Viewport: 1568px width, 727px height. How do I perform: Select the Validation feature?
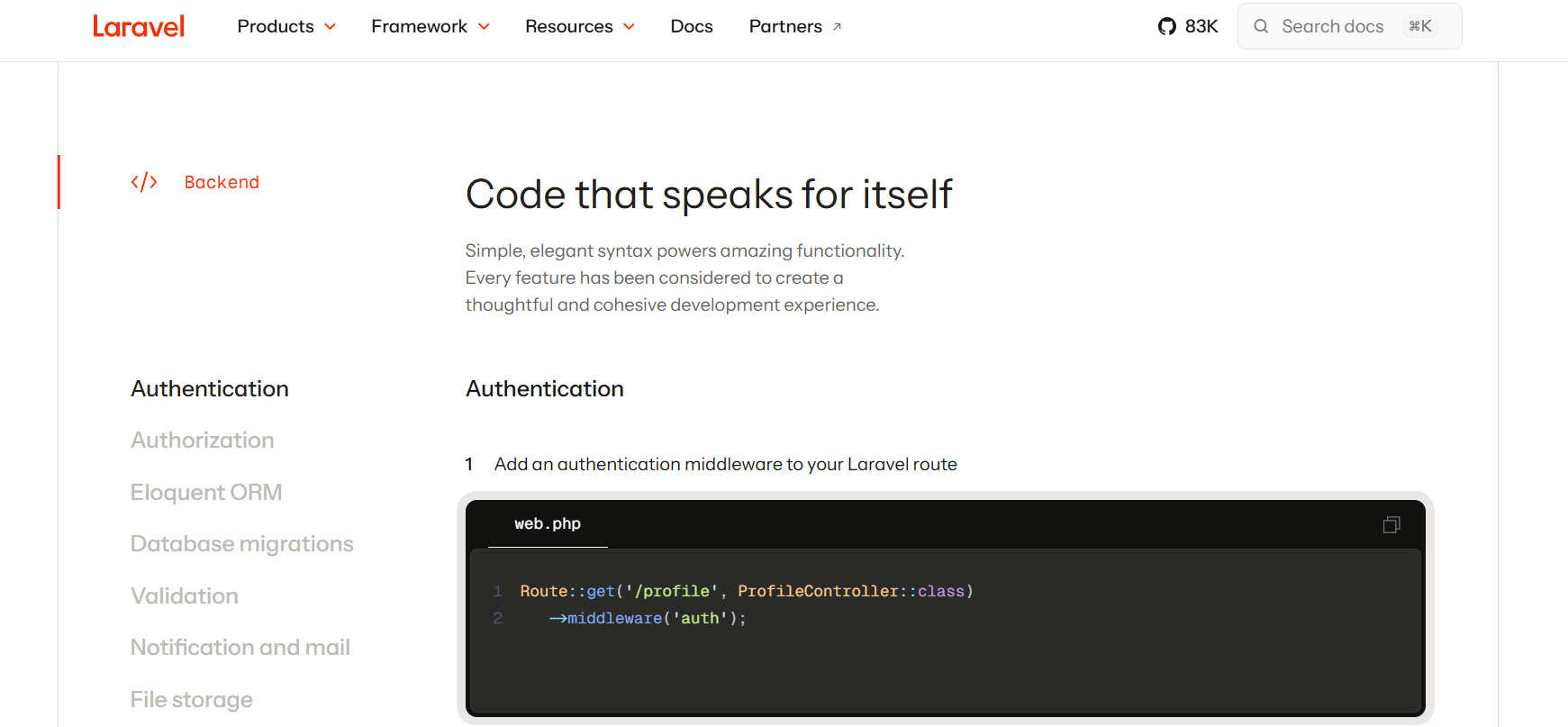point(184,595)
